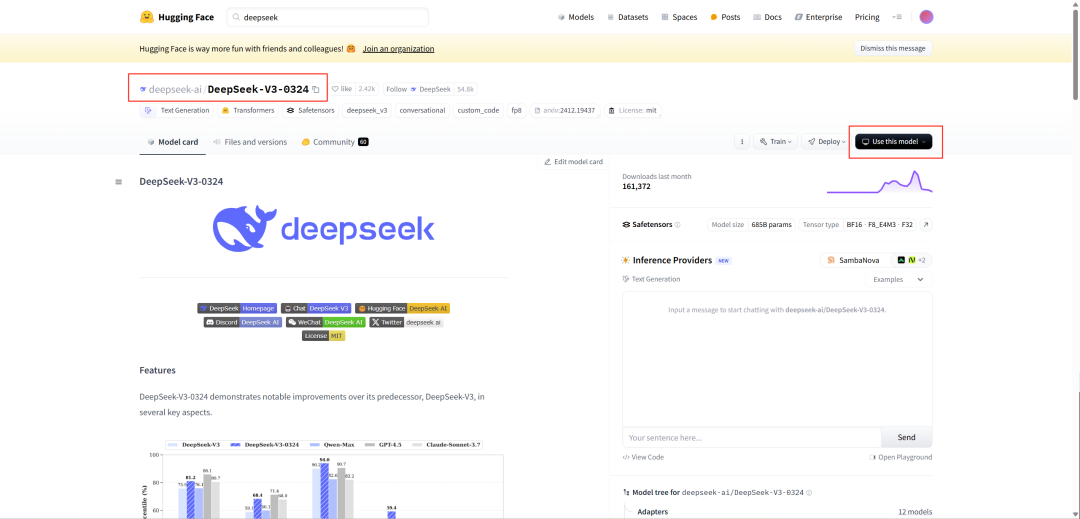
Task: Click the DeepSeek Homepage badge
Action: pos(237,308)
